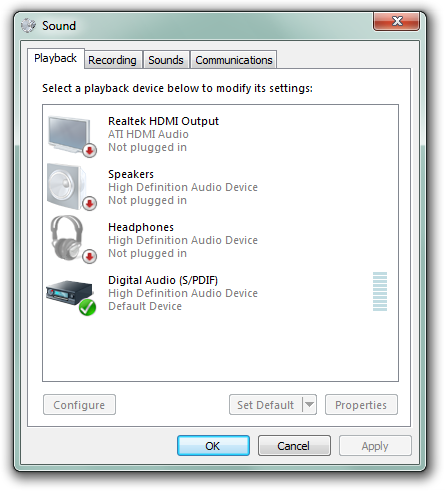Click the Sound speaker icon in title bar
The height and width of the screenshot is (494, 448).
coord(29,26)
